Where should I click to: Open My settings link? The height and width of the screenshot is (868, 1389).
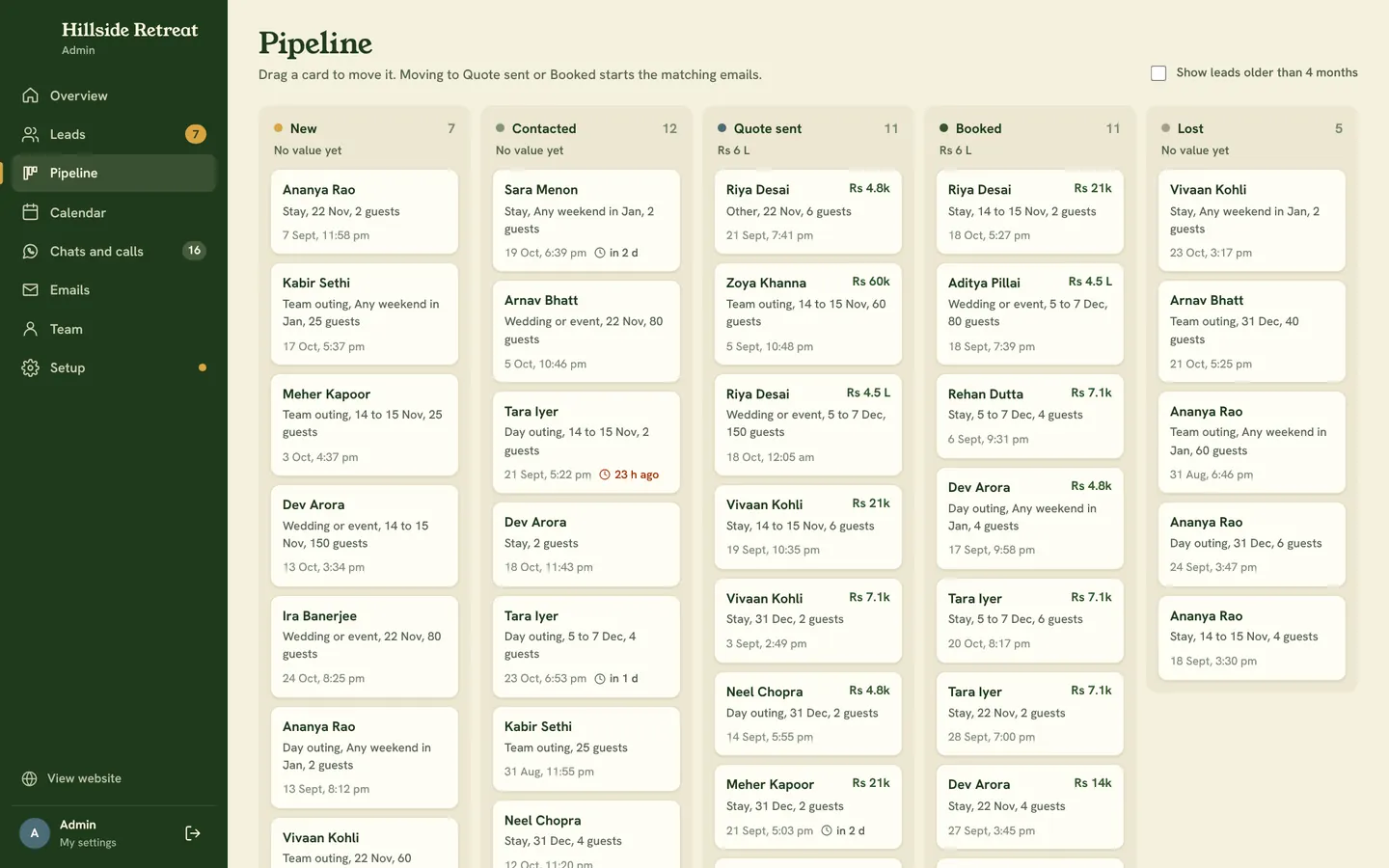pos(88,842)
